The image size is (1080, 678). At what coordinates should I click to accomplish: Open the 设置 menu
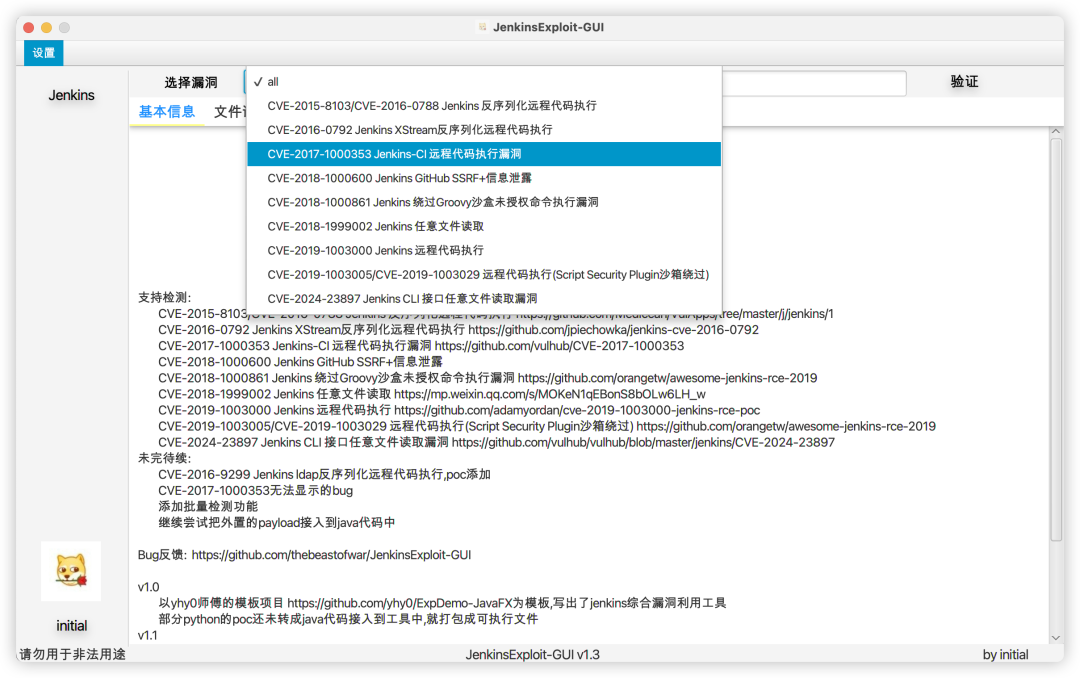click(x=43, y=53)
